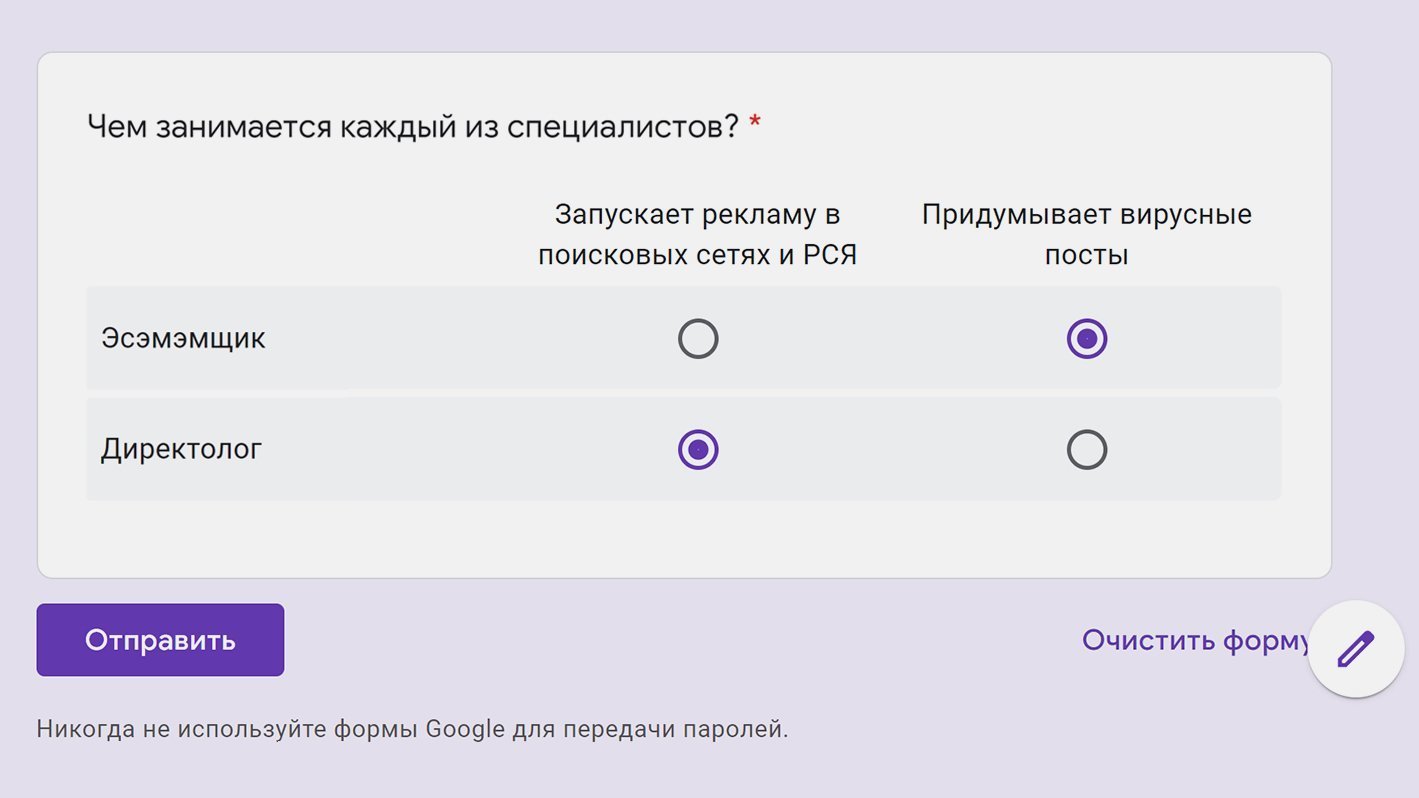Click selected Эсэмэмщик radio under Придумывает вирусные посты

[1087, 339]
